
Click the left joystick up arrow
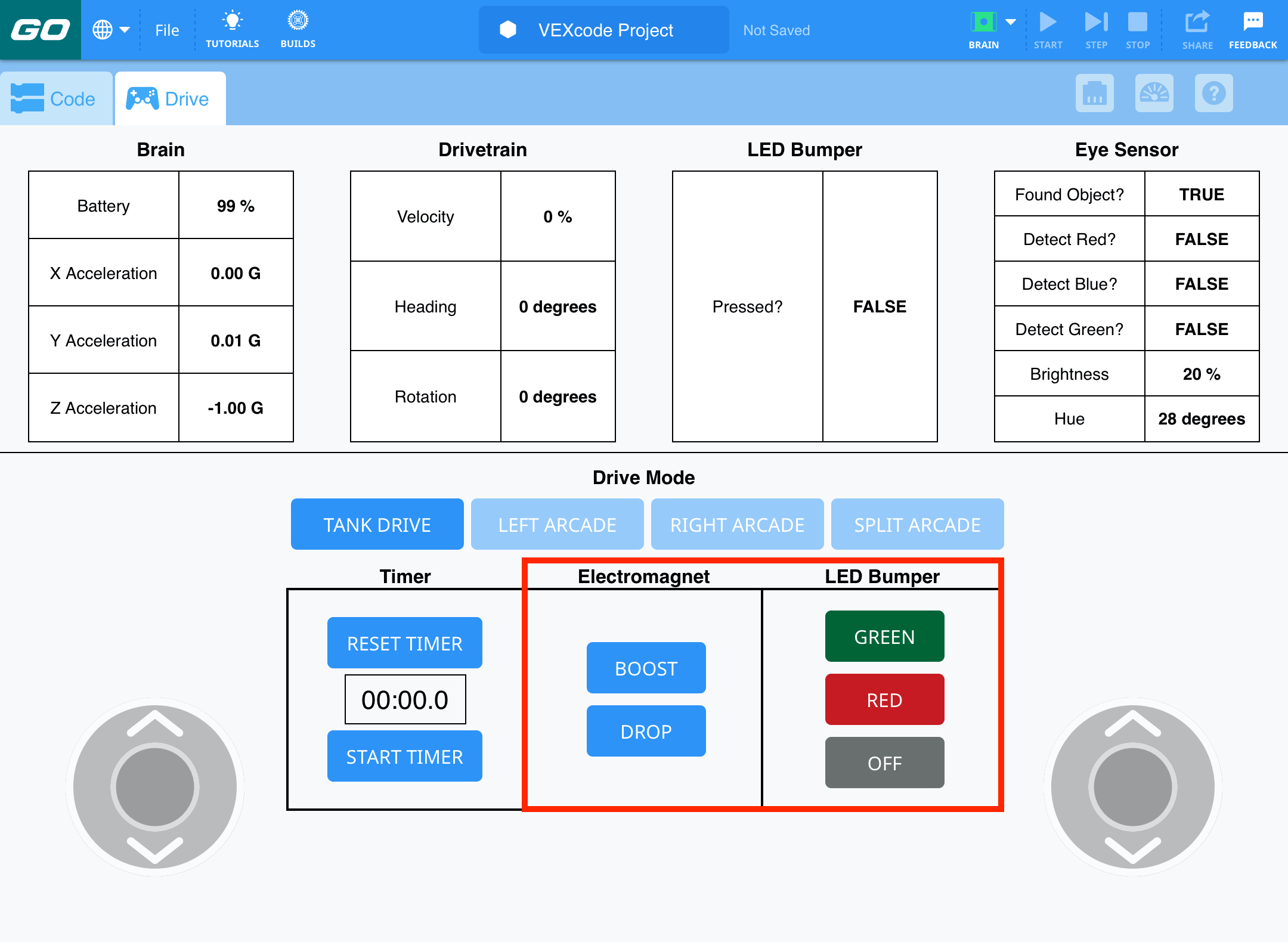(x=155, y=723)
